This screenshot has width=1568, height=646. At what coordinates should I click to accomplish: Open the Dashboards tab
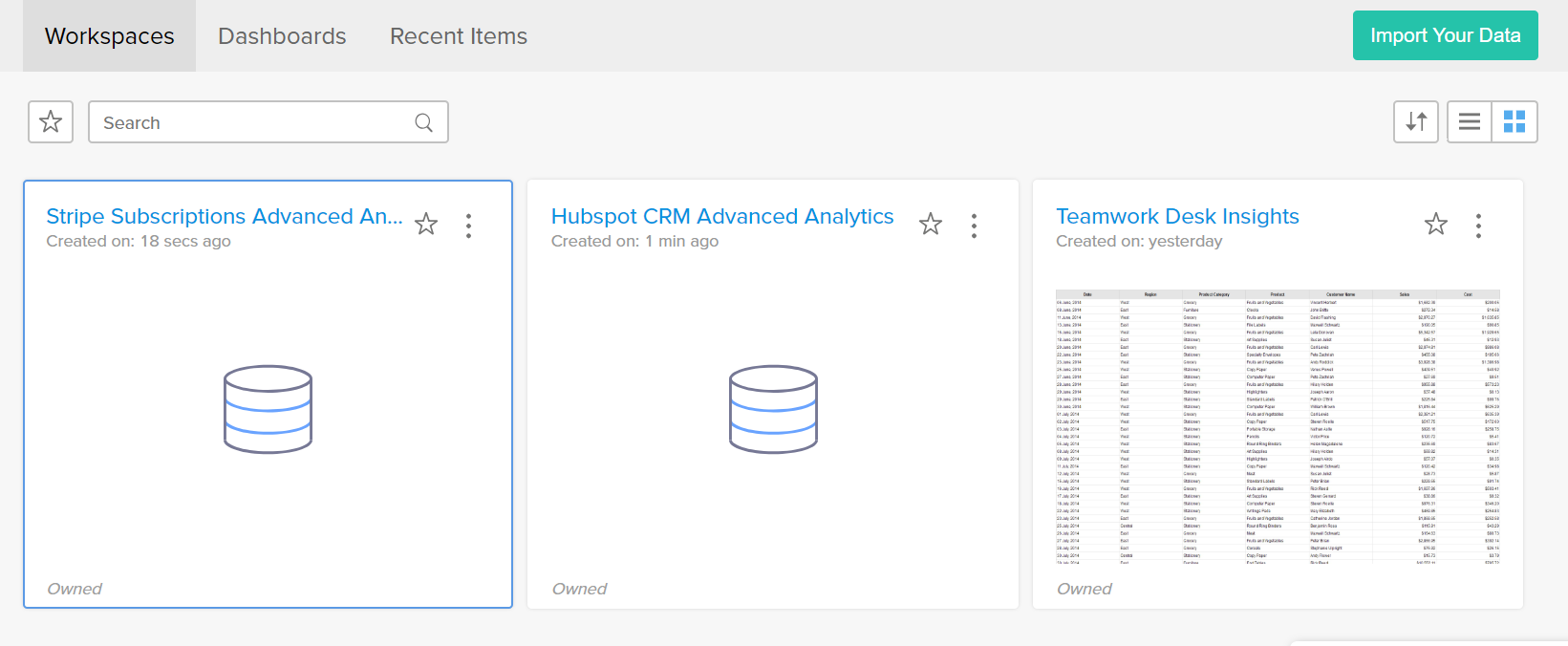282,36
